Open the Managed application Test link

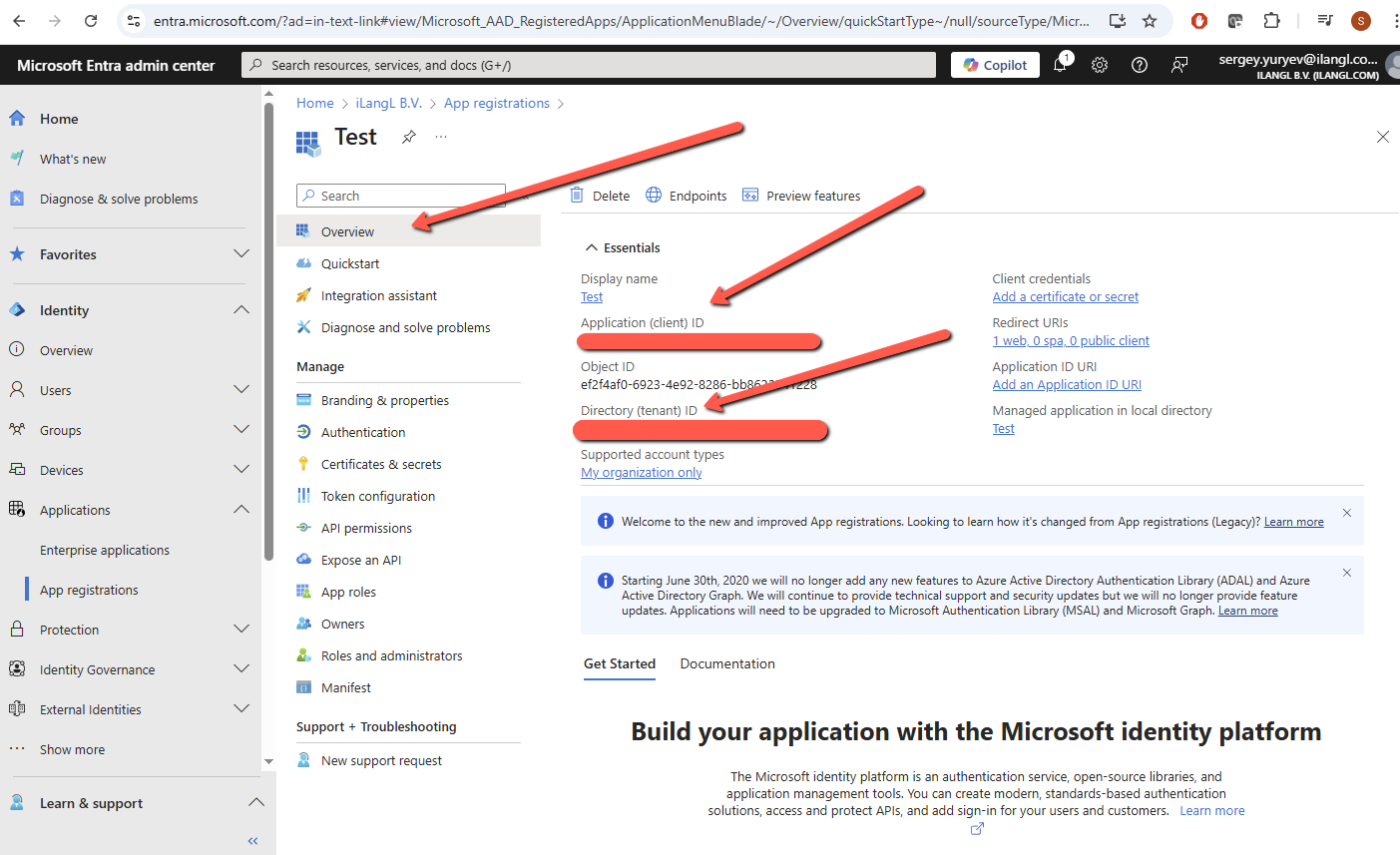click(1003, 428)
